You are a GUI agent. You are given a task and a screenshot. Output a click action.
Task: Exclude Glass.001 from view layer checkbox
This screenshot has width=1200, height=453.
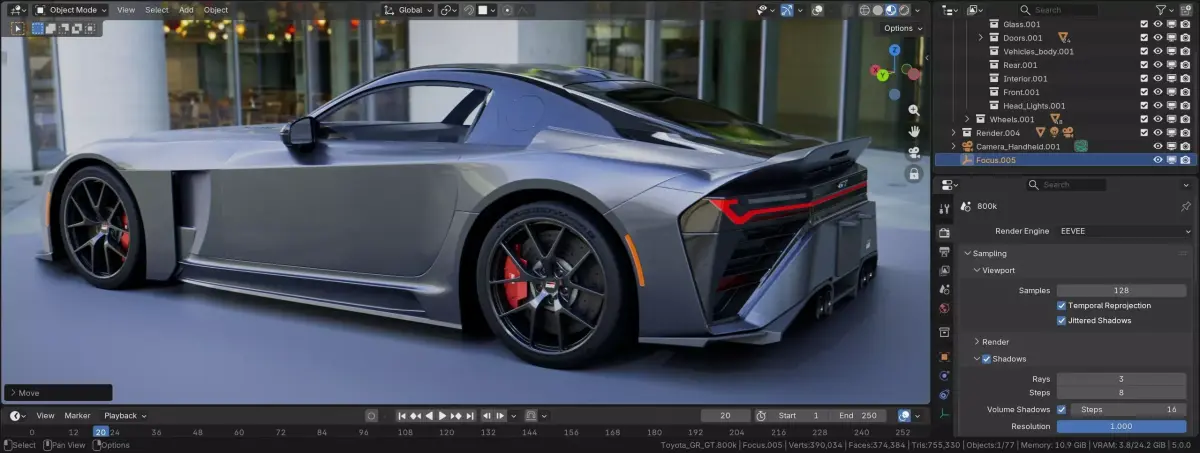coord(1144,24)
